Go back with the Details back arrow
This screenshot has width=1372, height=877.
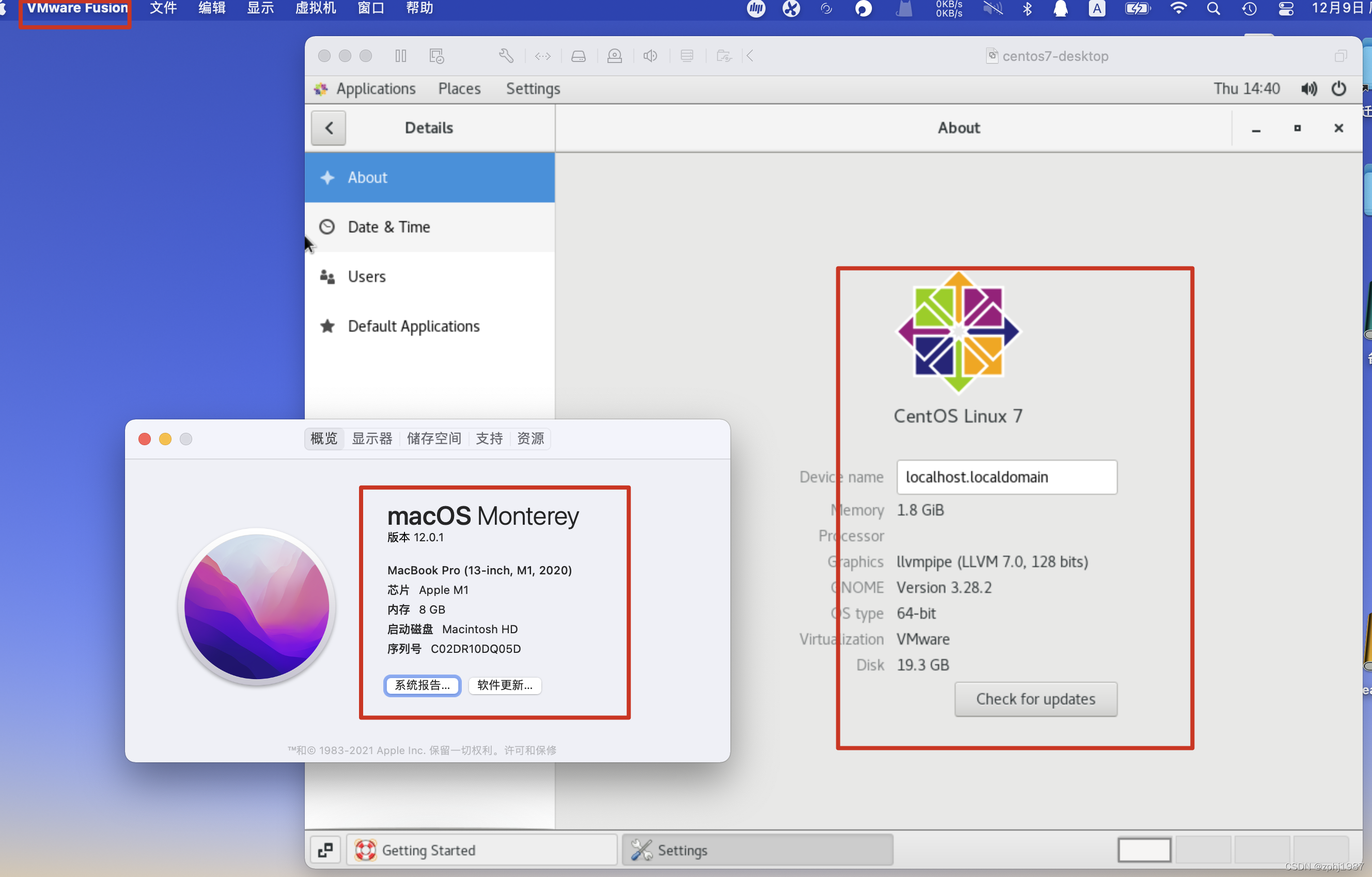pos(328,128)
